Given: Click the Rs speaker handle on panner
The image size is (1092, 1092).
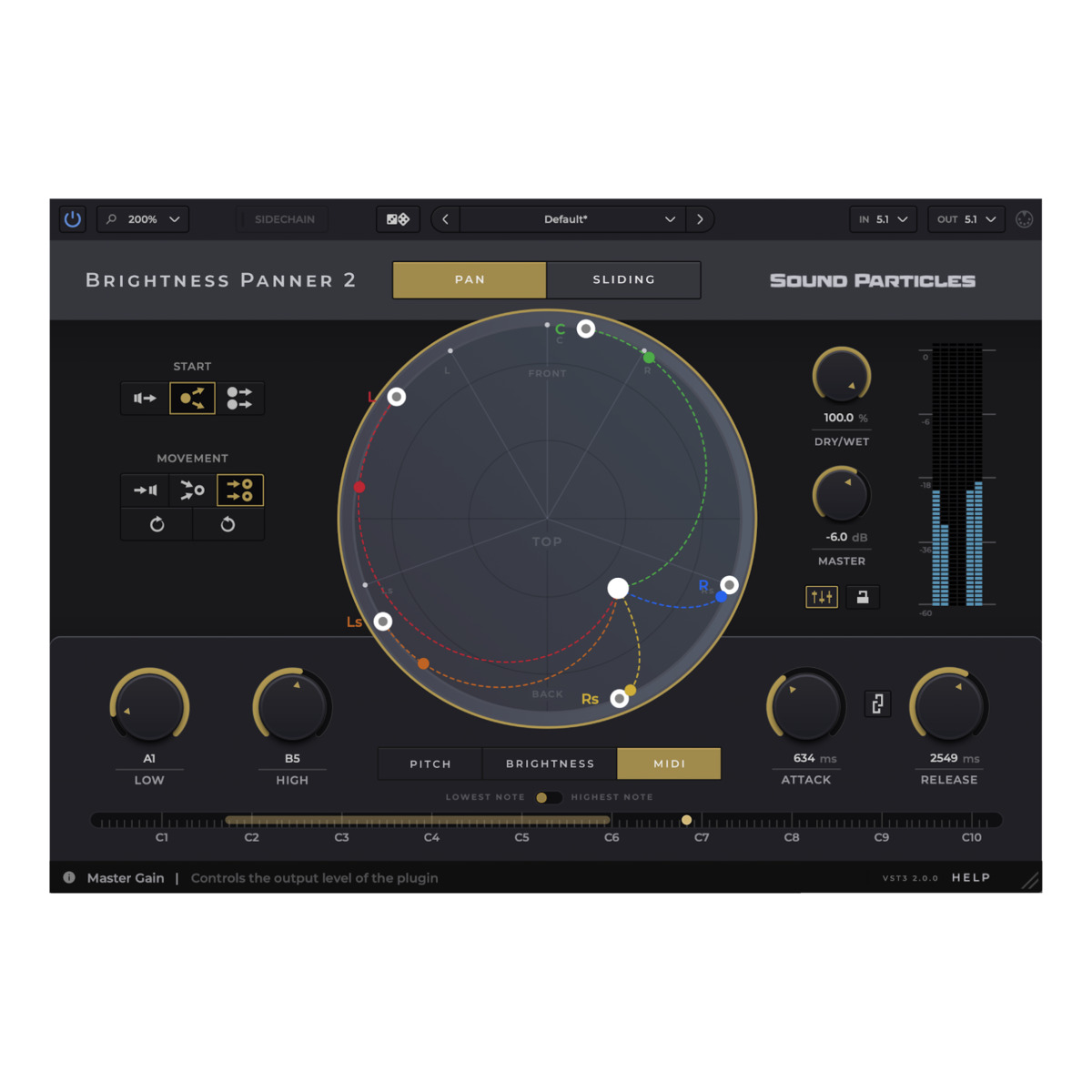Looking at the screenshot, I should 620,698.
